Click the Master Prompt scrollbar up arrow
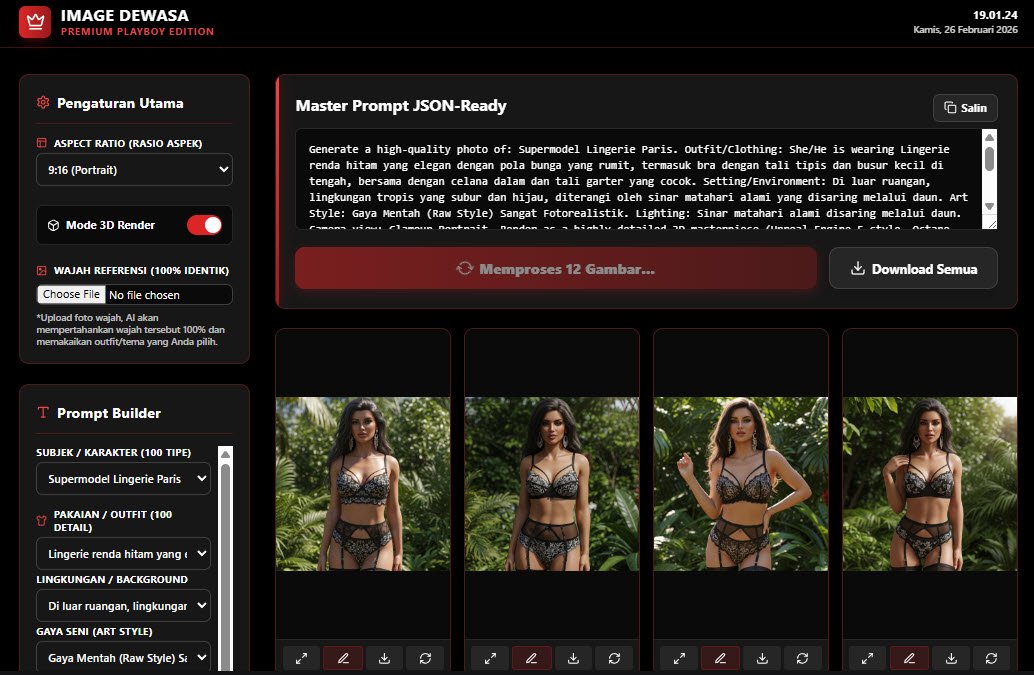 click(989, 137)
